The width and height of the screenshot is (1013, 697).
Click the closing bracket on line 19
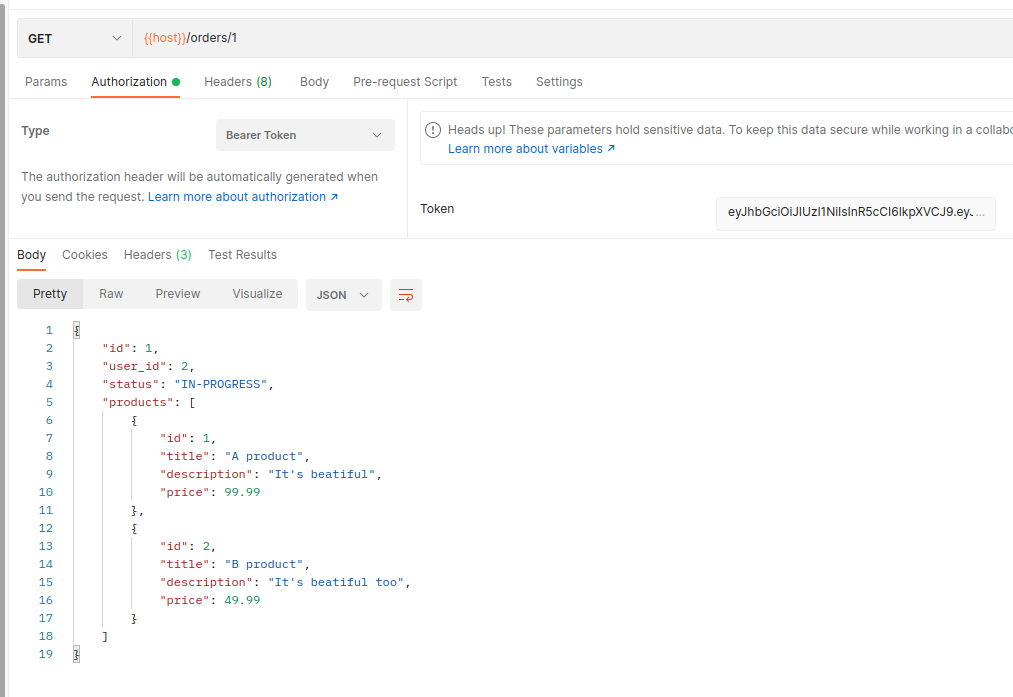coord(76,654)
